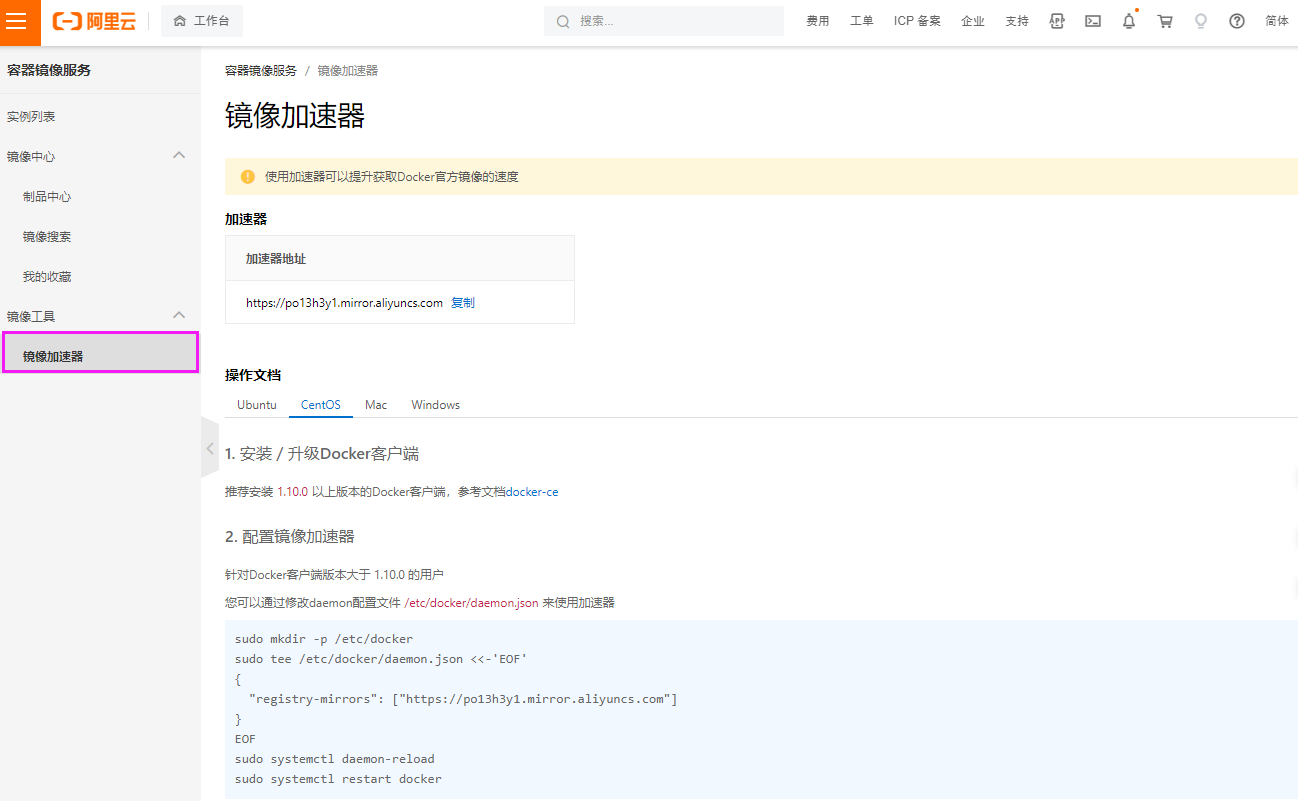Click the yellow warning icon in the banner
Viewport: 1298px width, 801px height.
coord(248,177)
